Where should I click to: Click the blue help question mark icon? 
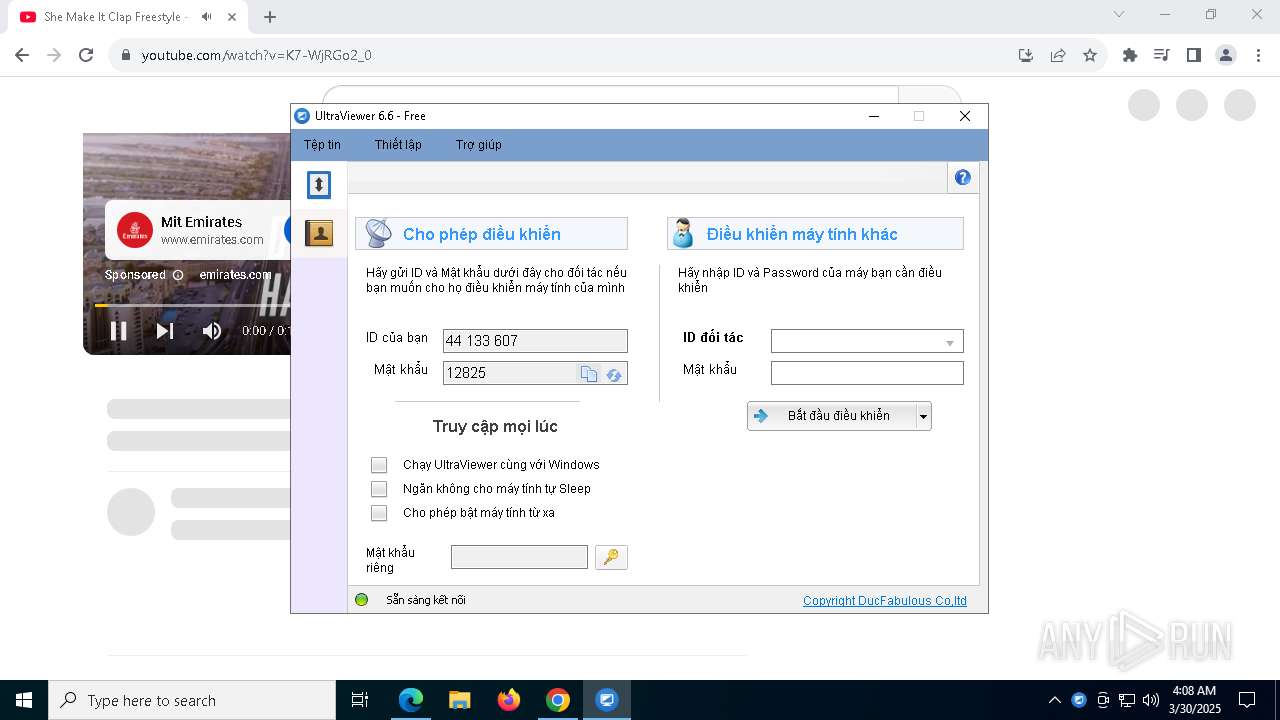[963, 177]
